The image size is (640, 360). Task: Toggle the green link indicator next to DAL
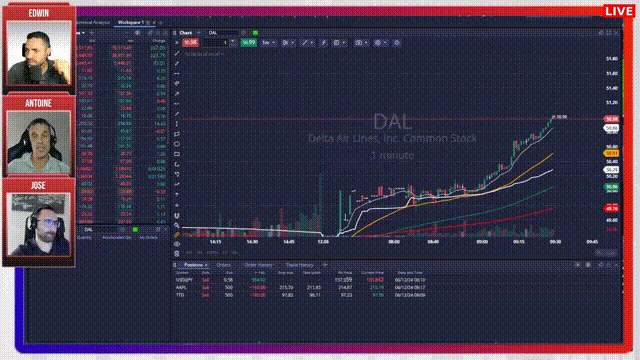255,33
